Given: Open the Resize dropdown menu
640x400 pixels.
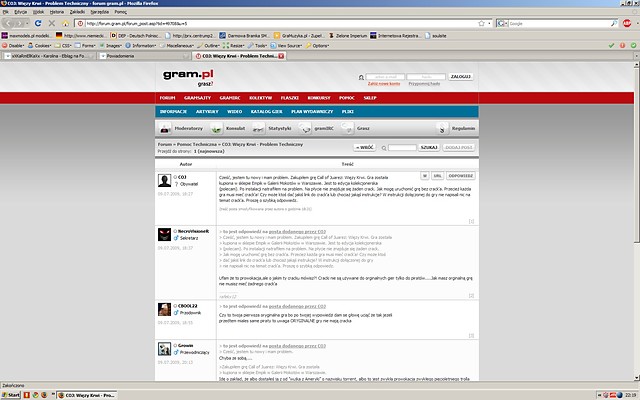Looking at the screenshot, I should click(x=234, y=46).
